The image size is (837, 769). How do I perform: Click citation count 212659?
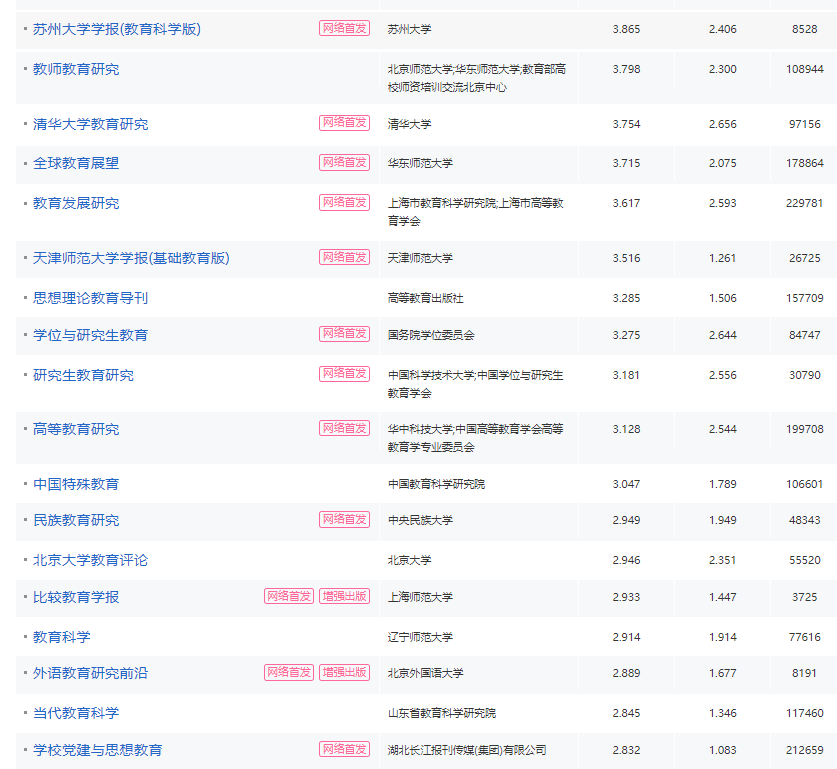(x=804, y=750)
